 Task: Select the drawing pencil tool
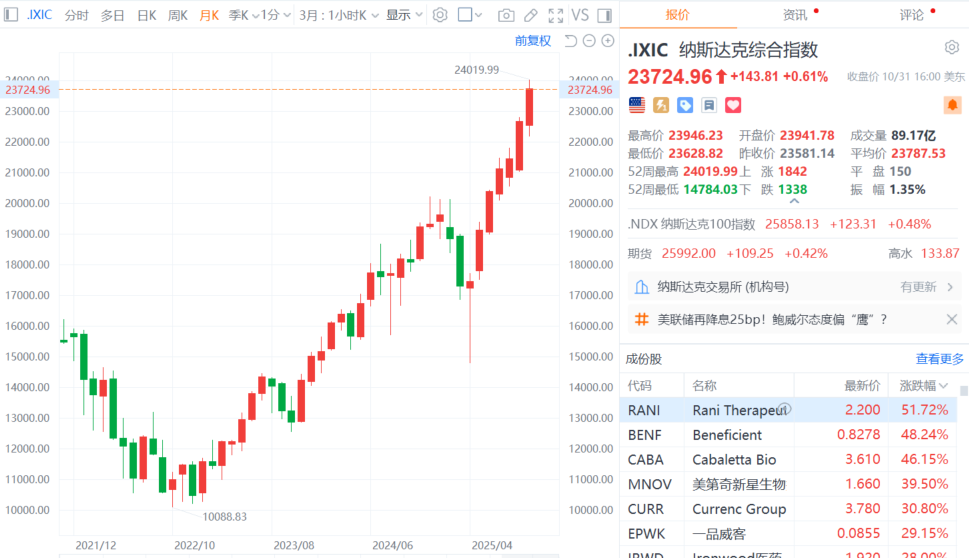(x=530, y=15)
